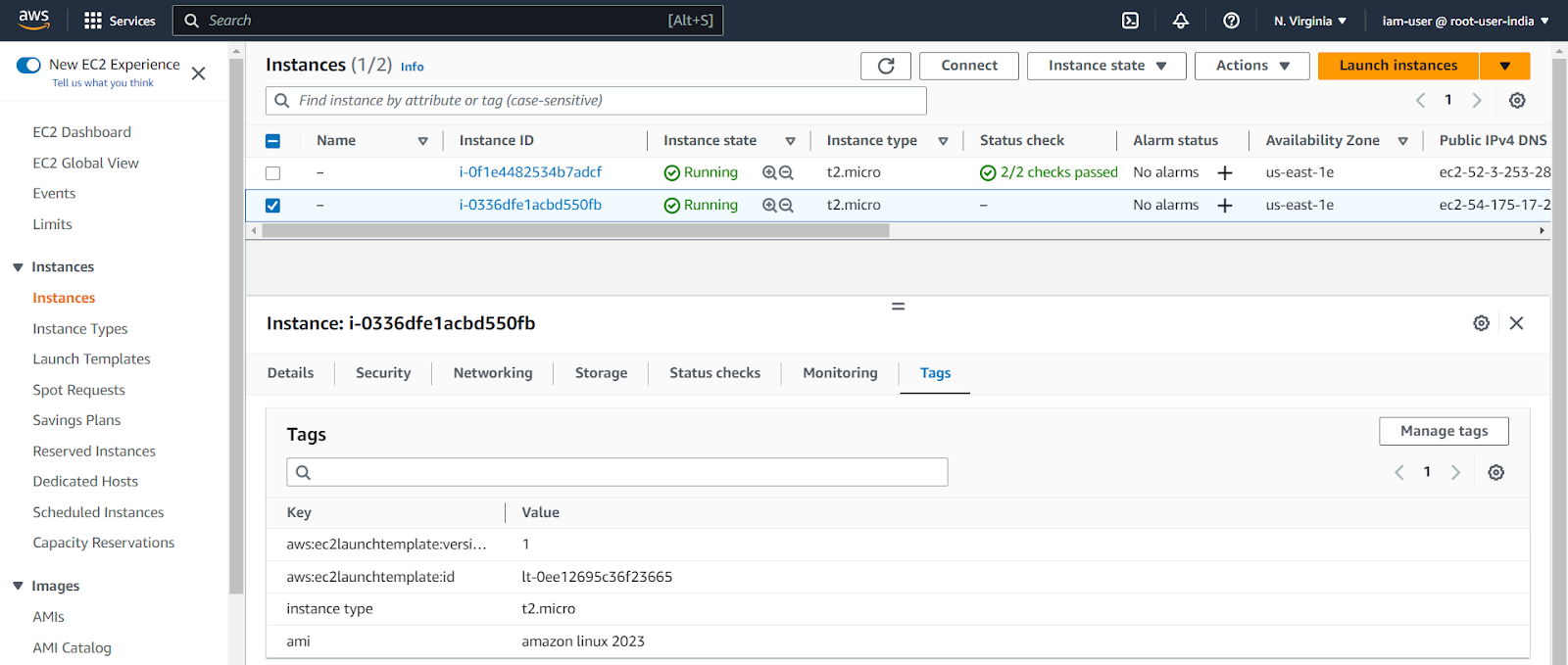The height and width of the screenshot is (665, 1568).
Task: Switch to the Status checks tab
Action: (714, 373)
